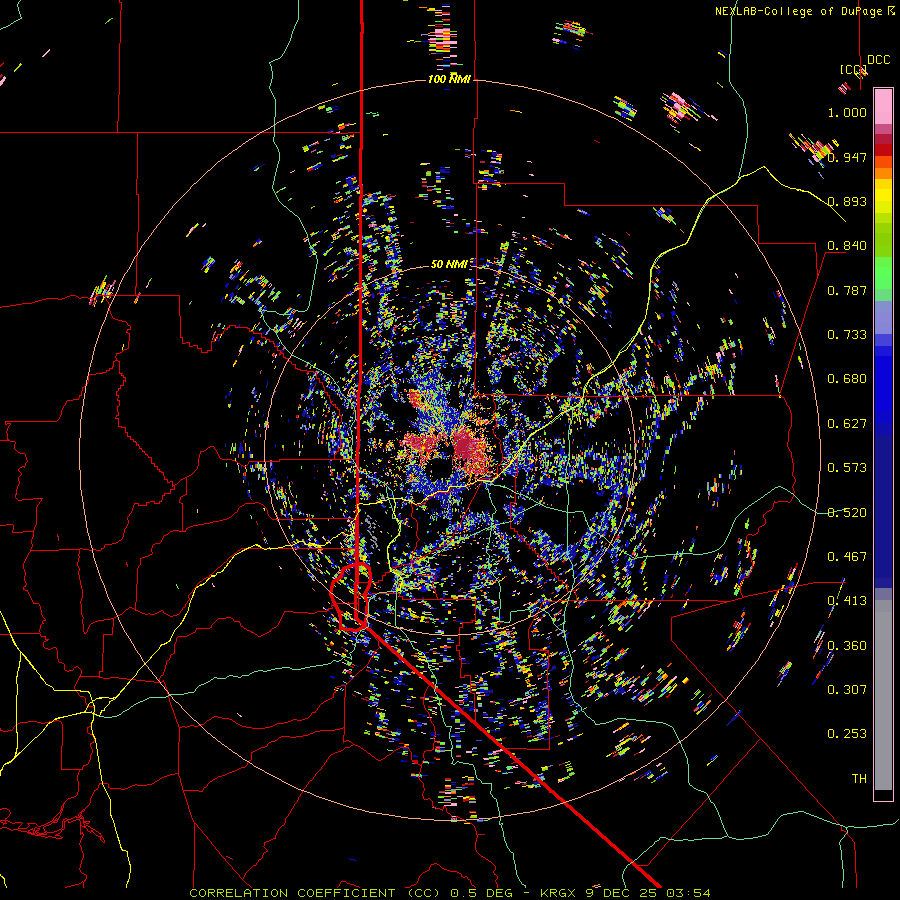The height and width of the screenshot is (900, 900).
Task: Click the TH threshold label in legend
Action: click(859, 779)
